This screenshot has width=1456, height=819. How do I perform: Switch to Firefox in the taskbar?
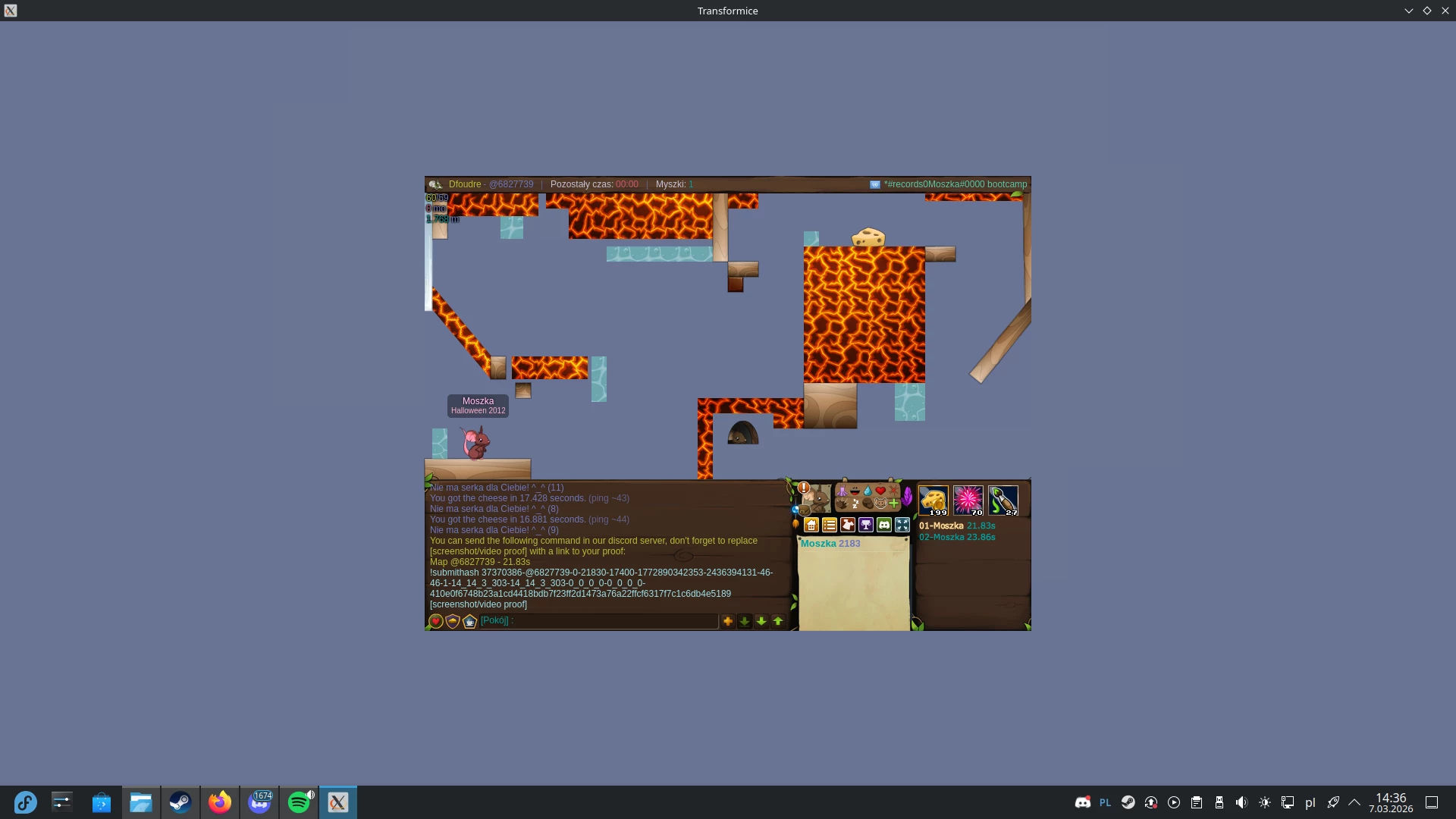click(220, 802)
